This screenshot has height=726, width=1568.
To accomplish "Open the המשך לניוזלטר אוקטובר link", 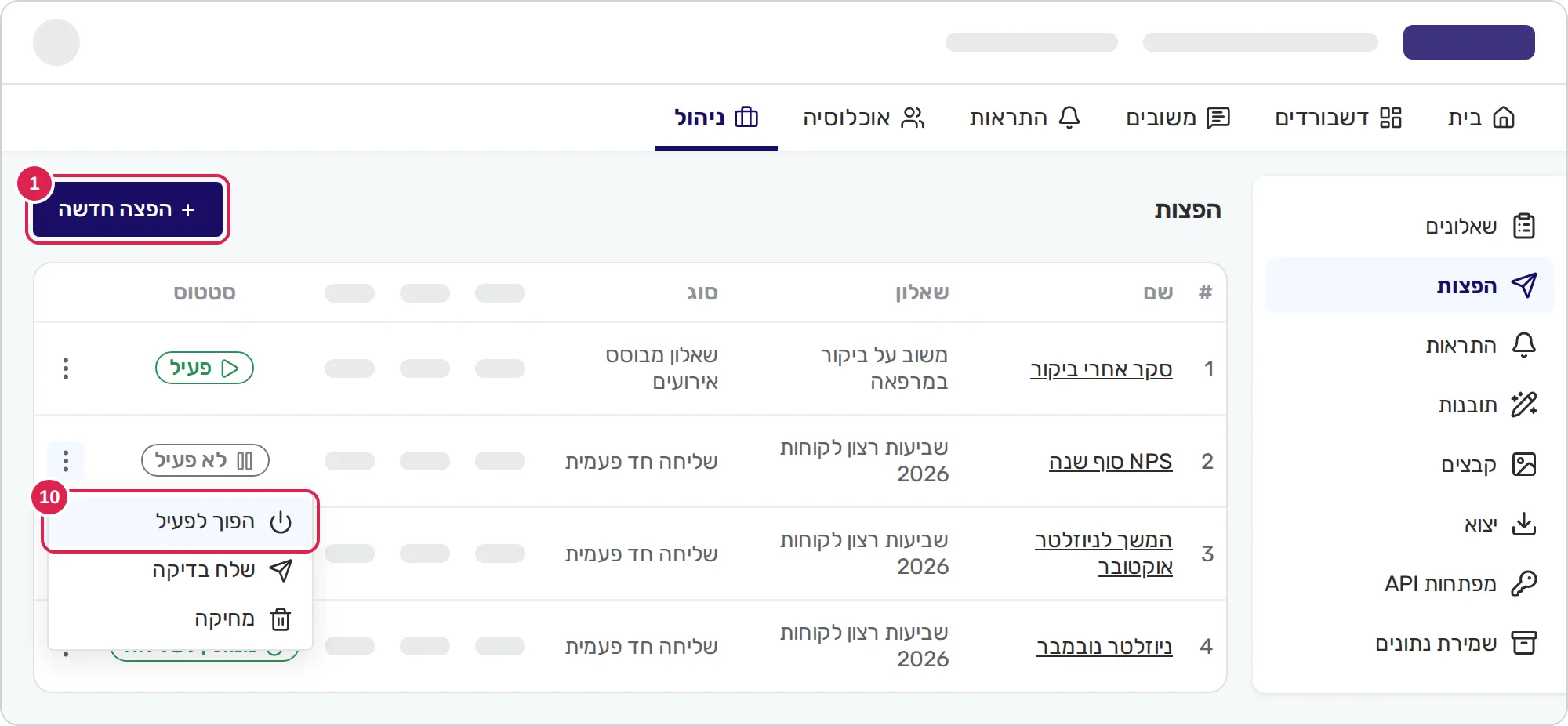I will coord(1104,554).
